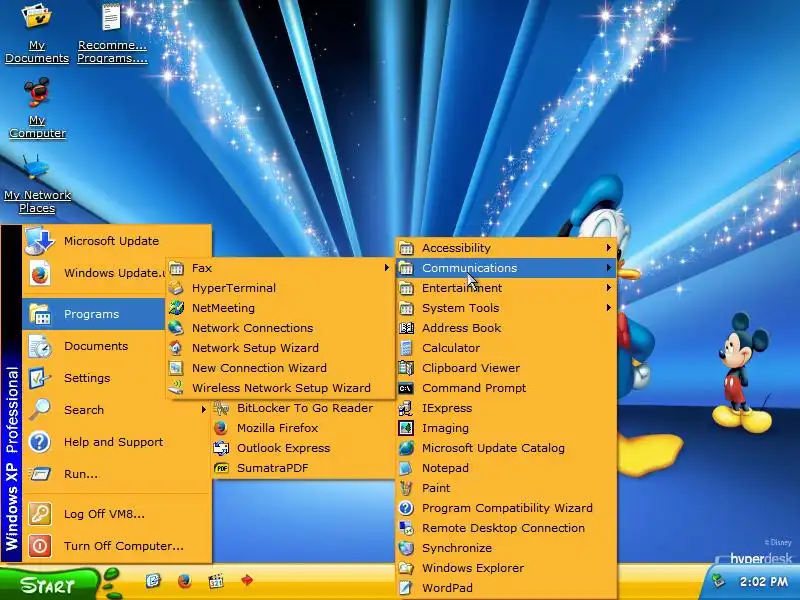Viewport: 800px width, 600px height.
Task: Click the Start button
Action: point(49,584)
